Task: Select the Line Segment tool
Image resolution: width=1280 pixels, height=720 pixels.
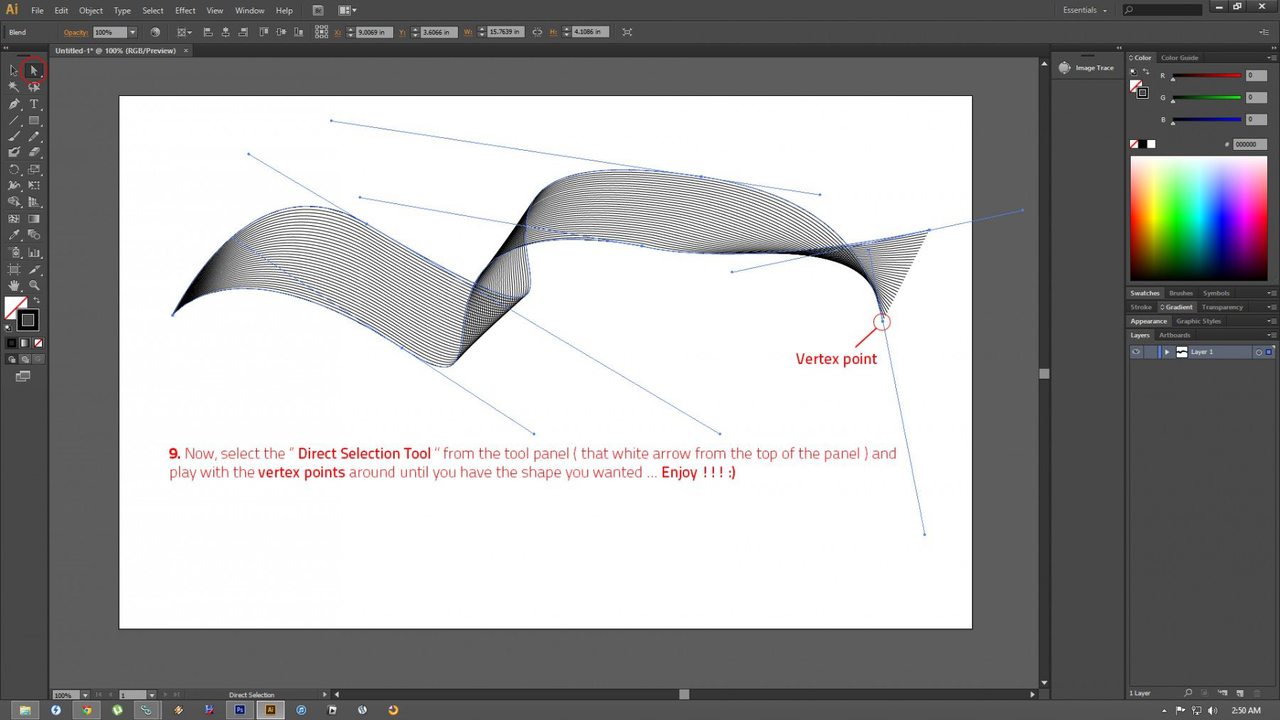Action: click(14, 120)
